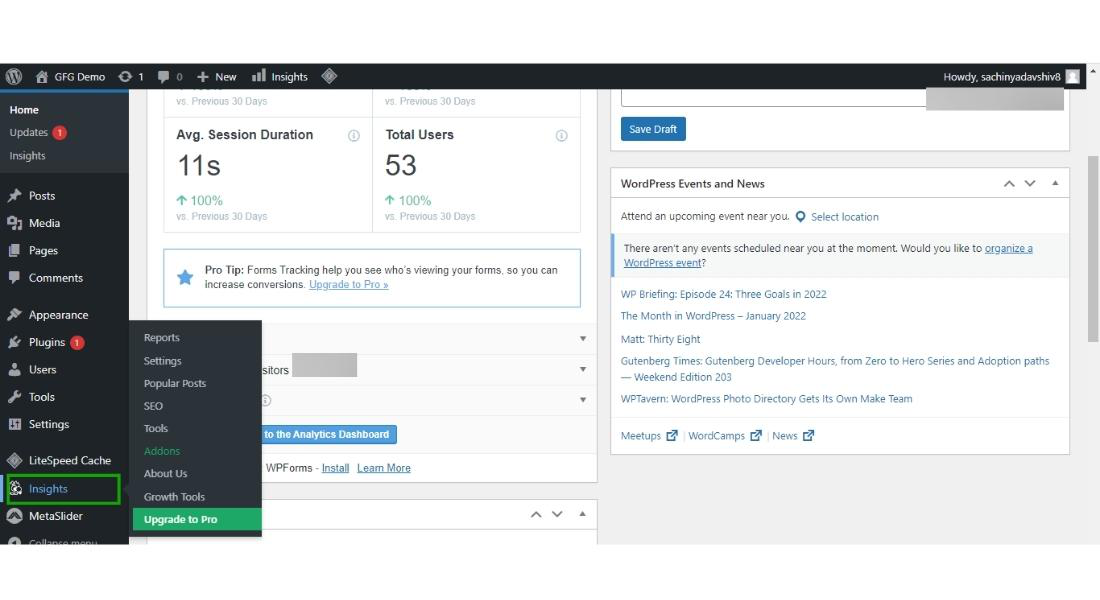Expand the visitors report row arrow
Image resolution: width=1100 pixels, height=600 pixels.
(x=582, y=370)
